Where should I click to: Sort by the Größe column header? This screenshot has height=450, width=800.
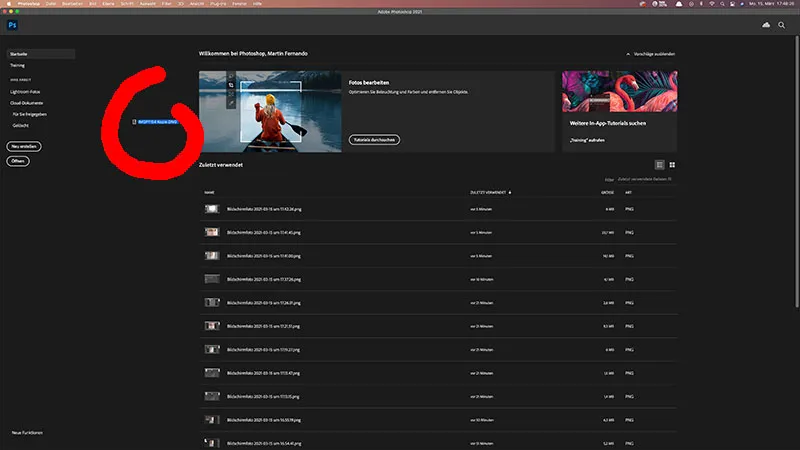(x=607, y=193)
